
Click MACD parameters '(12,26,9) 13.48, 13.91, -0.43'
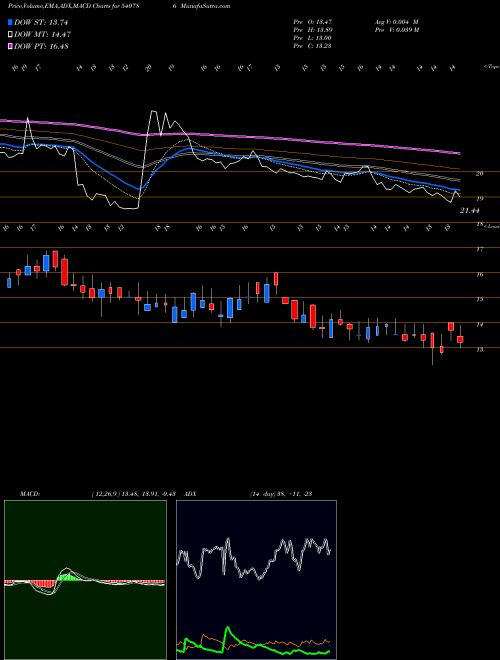133,494
